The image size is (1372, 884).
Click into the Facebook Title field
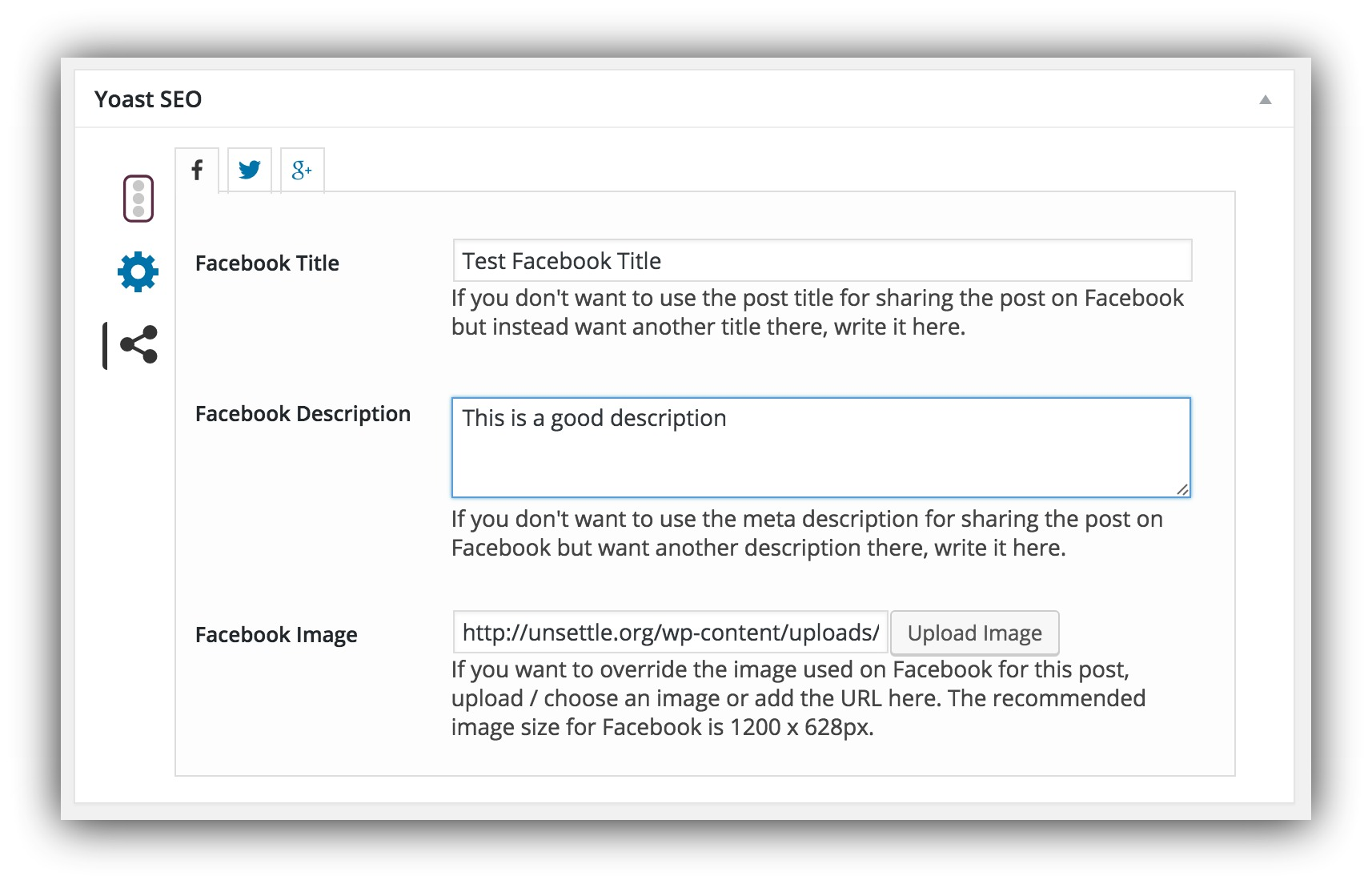click(x=822, y=260)
